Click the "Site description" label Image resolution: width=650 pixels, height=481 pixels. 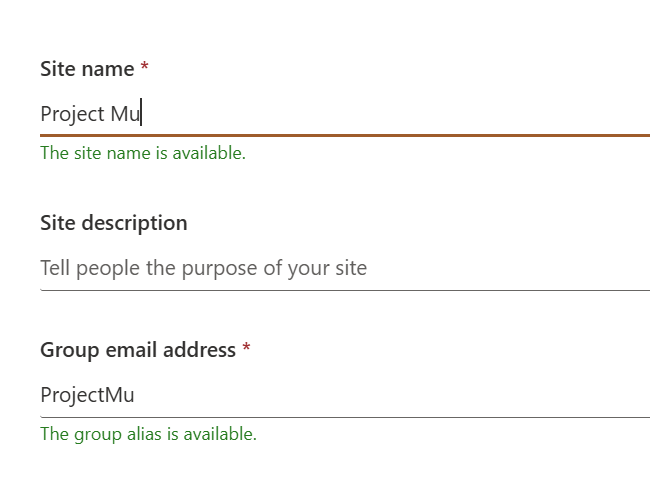pyautogui.click(x=113, y=223)
